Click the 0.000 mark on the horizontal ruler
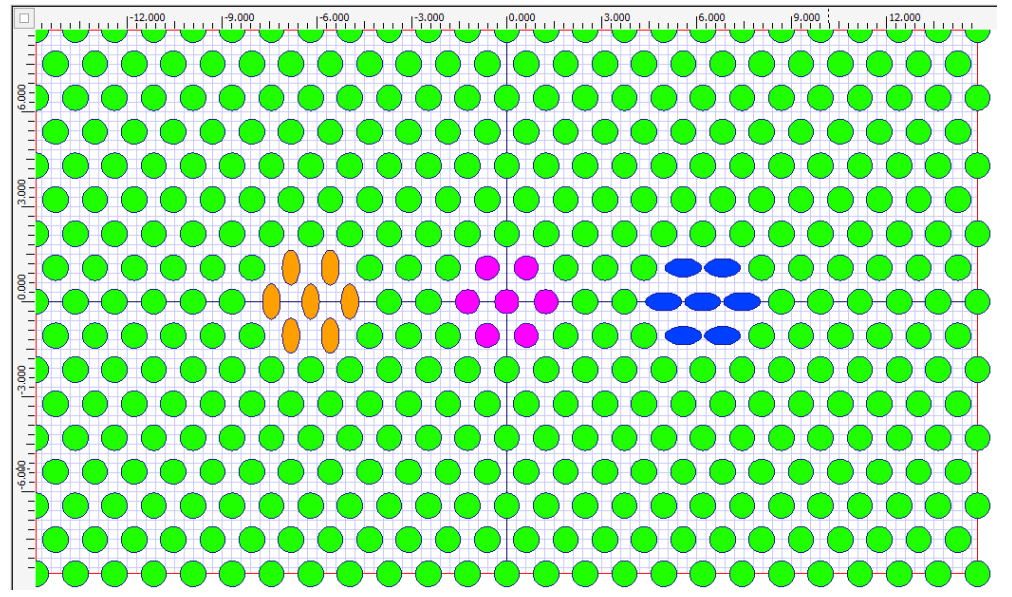This screenshot has height=597, width=1012. pyautogui.click(x=522, y=17)
